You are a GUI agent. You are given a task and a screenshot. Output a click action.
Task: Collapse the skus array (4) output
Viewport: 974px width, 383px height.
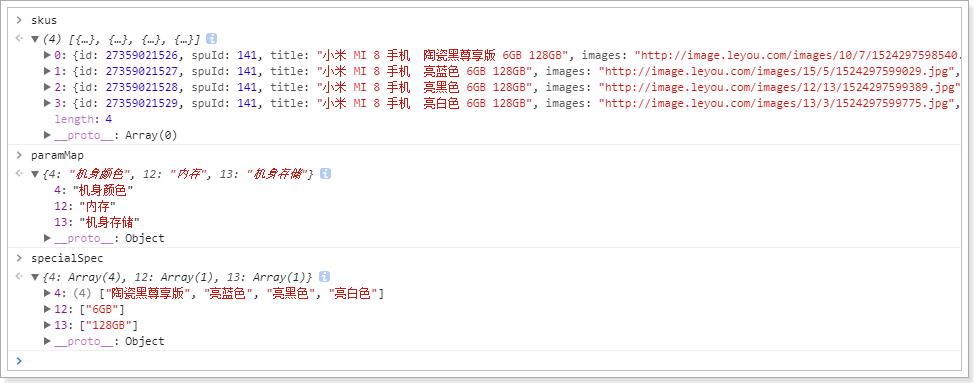[x=35, y=39]
